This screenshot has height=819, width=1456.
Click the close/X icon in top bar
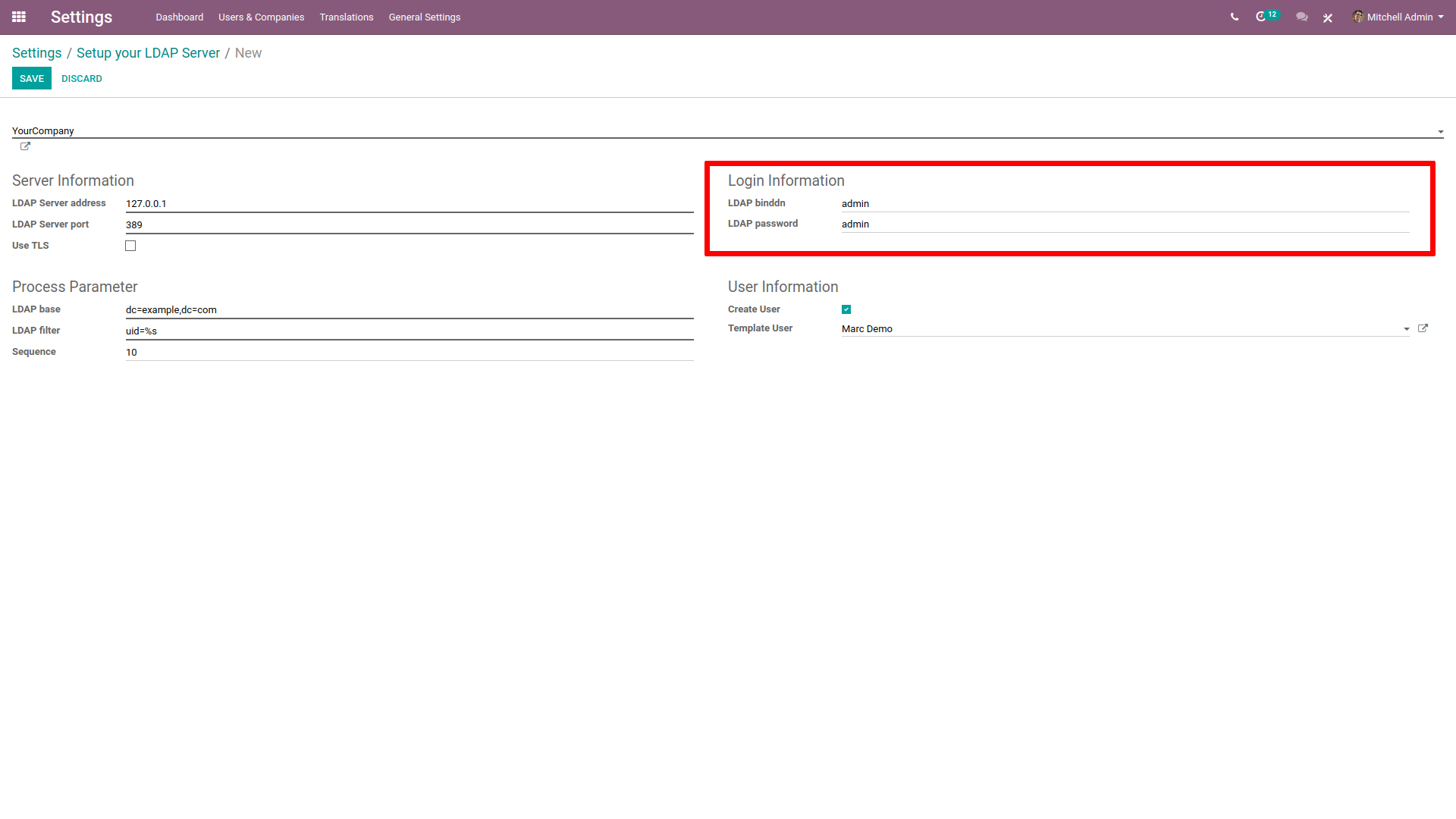pyautogui.click(x=1328, y=17)
